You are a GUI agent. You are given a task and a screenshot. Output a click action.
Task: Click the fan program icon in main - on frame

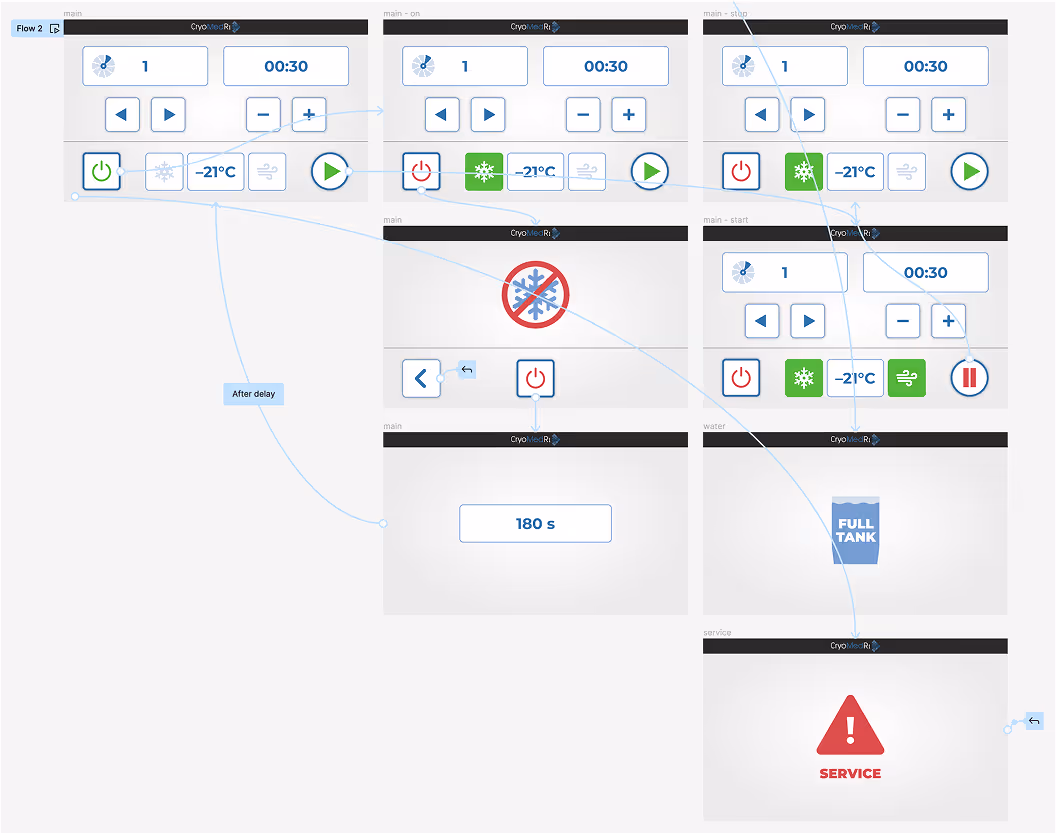click(423, 66)
